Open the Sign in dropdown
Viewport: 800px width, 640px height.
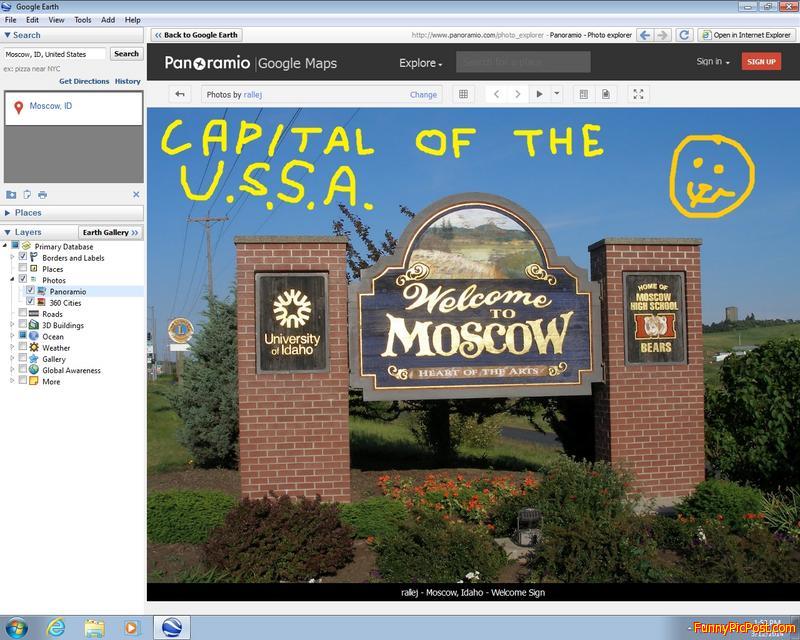(713, 61)
